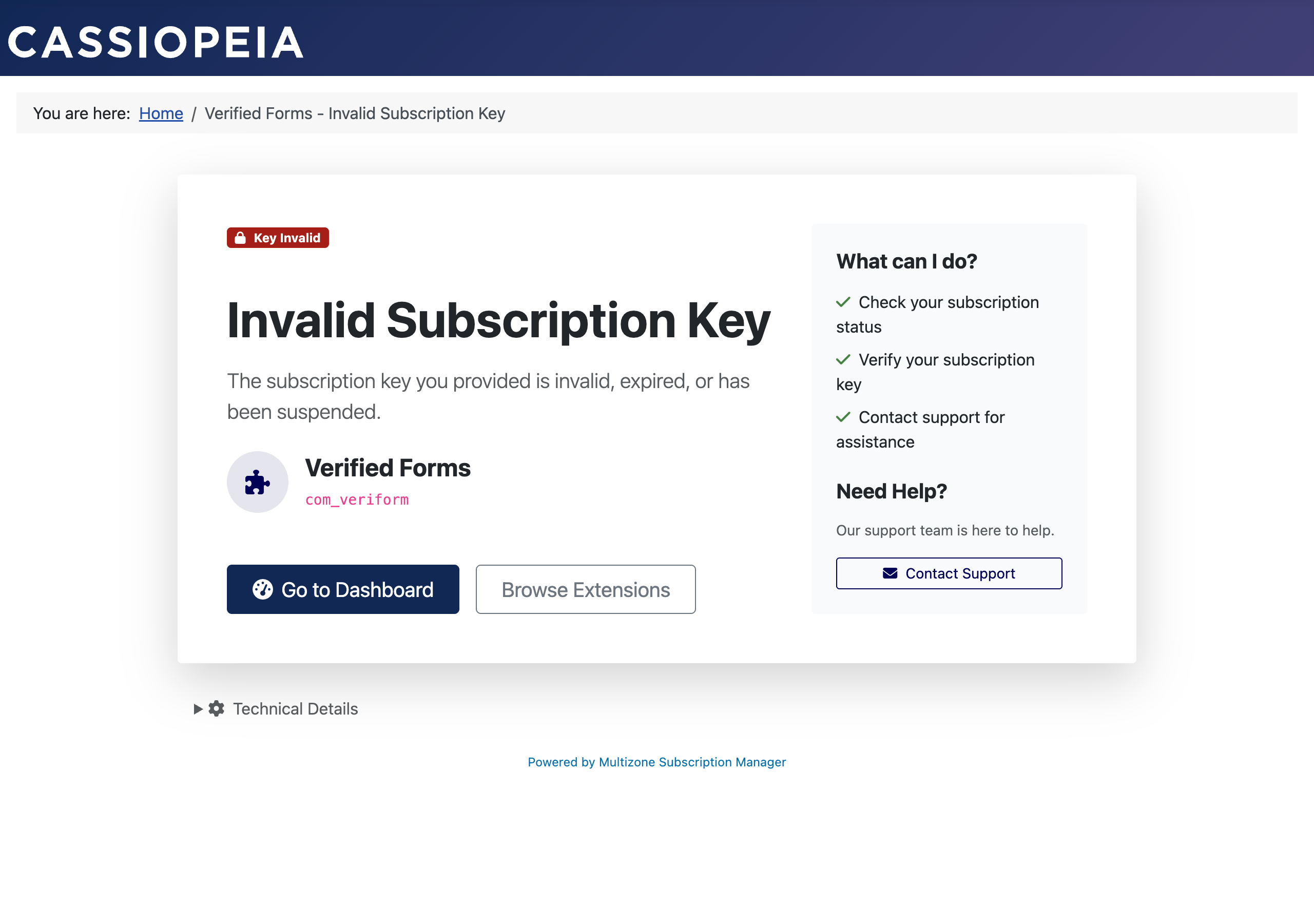Click the lock icon on Key Invalid badge
The image size is (1314, 924).
point(241,238)
